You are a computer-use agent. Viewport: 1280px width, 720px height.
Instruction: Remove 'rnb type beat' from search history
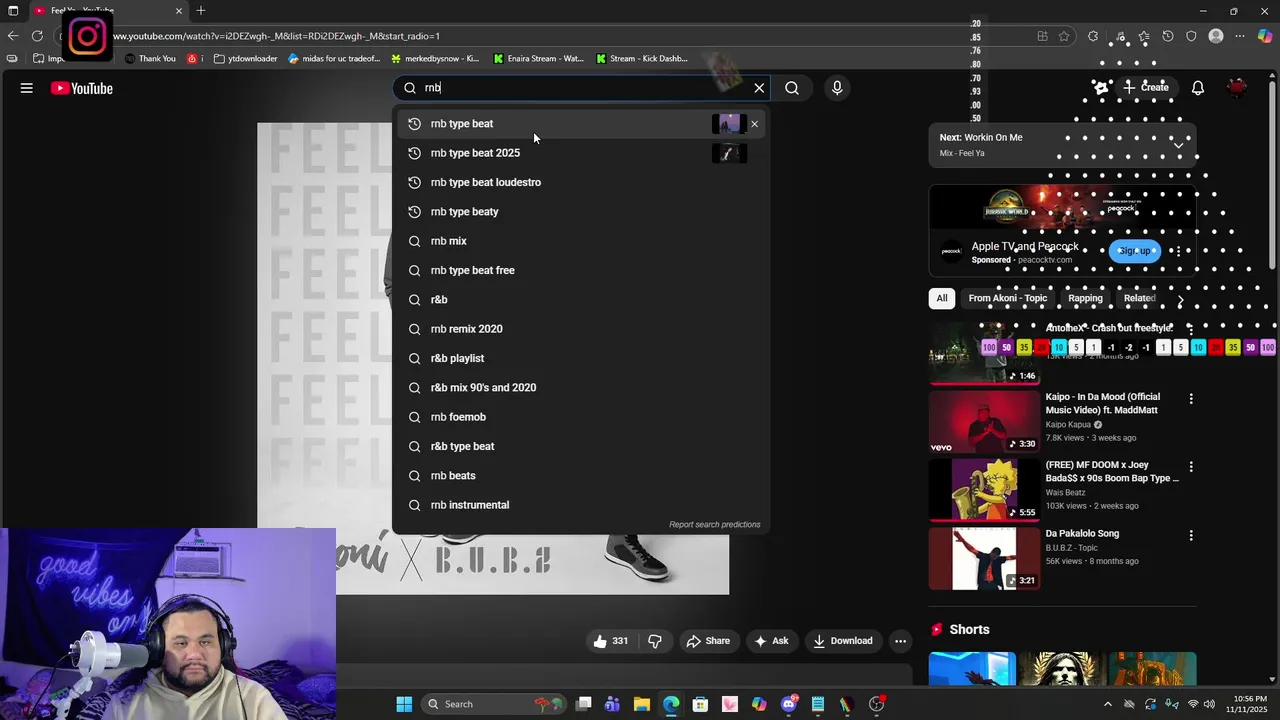click(754, 124)
